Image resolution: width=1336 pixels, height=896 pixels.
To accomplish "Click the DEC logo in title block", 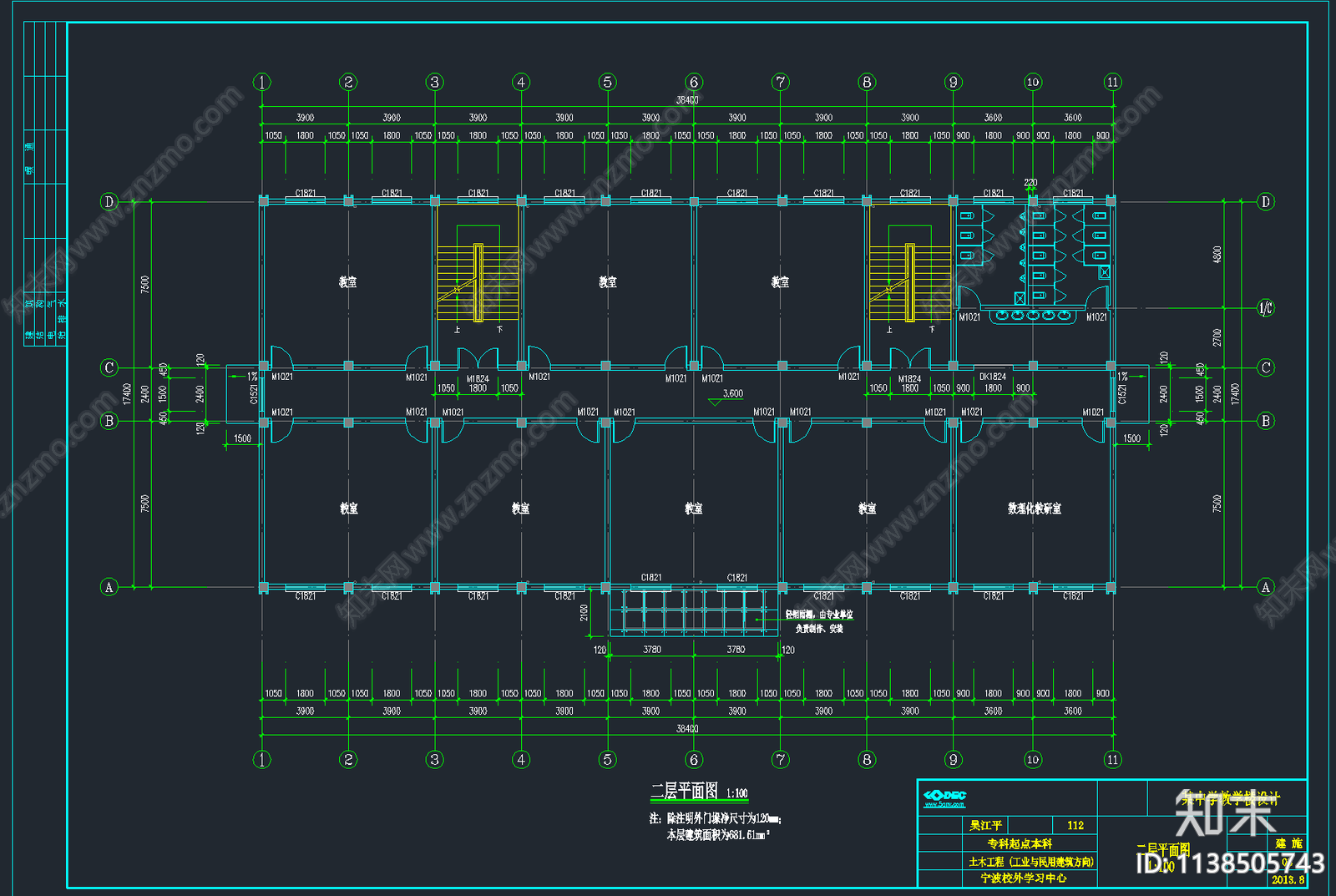I will click(944, 795).
